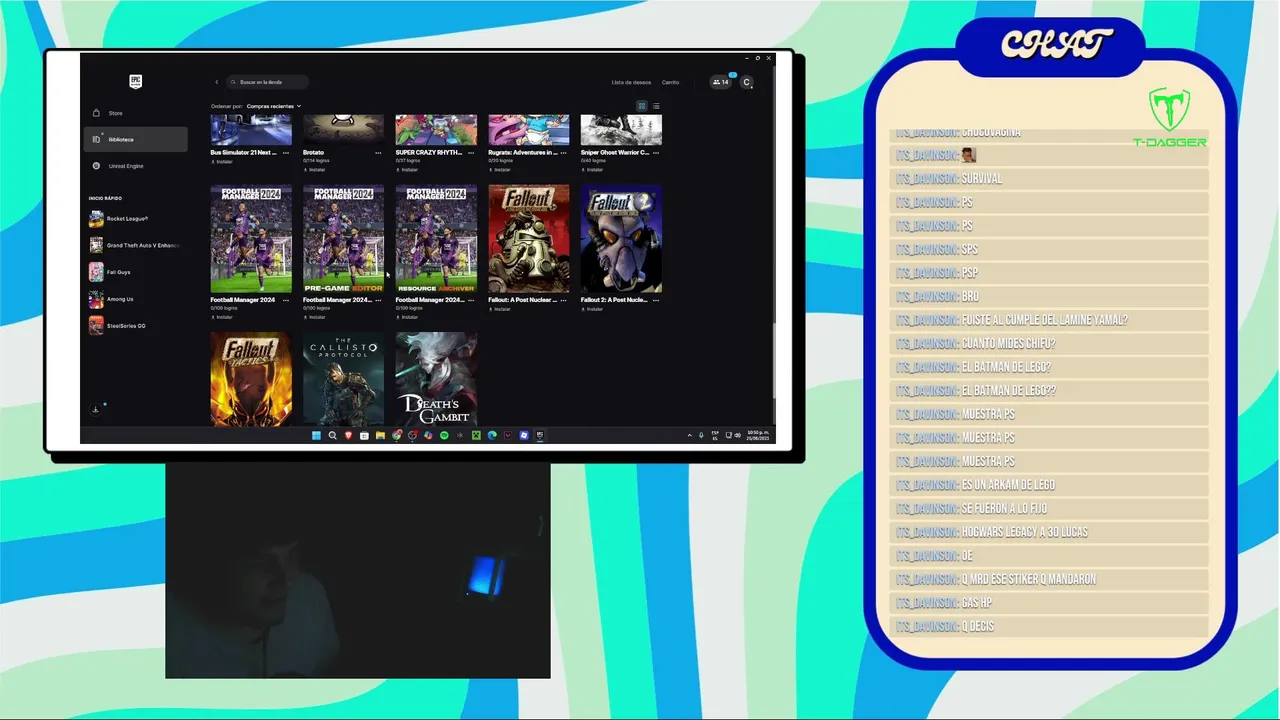Switch library to list view
Screen dimensions: 1280x720
click(x=656, y=106)
